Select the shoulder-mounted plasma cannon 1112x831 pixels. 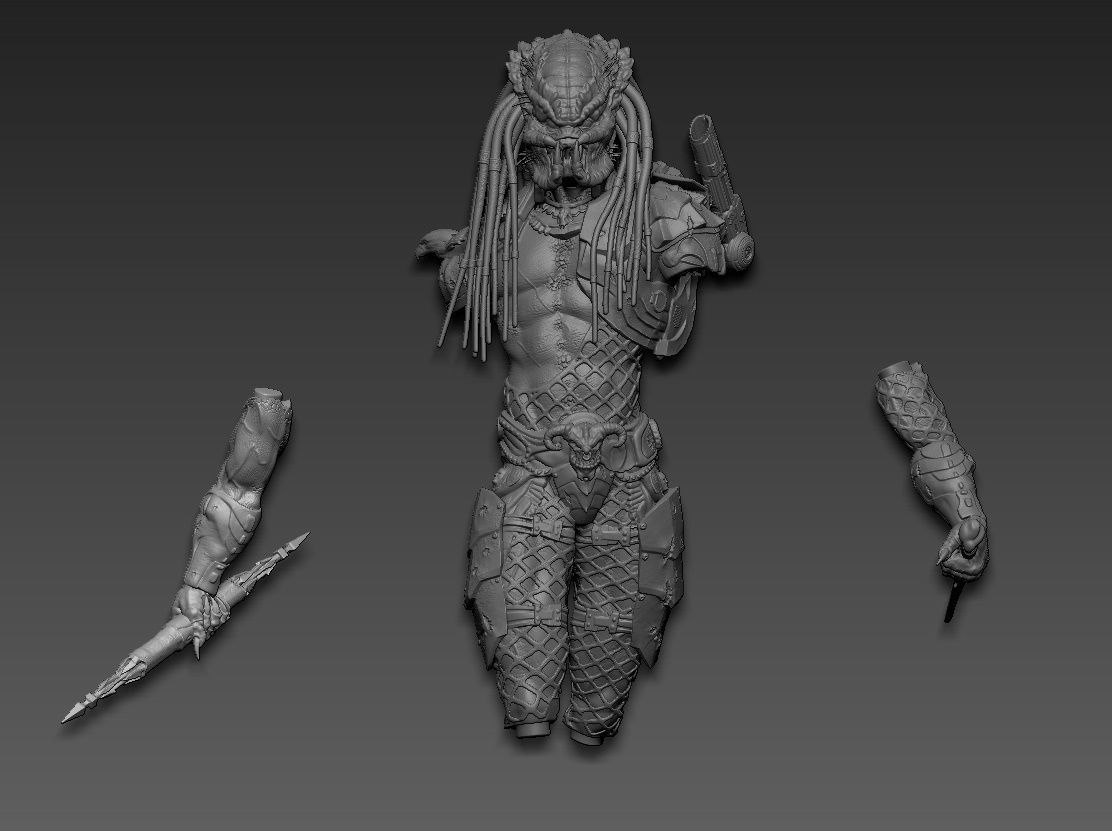coord(721,191)
